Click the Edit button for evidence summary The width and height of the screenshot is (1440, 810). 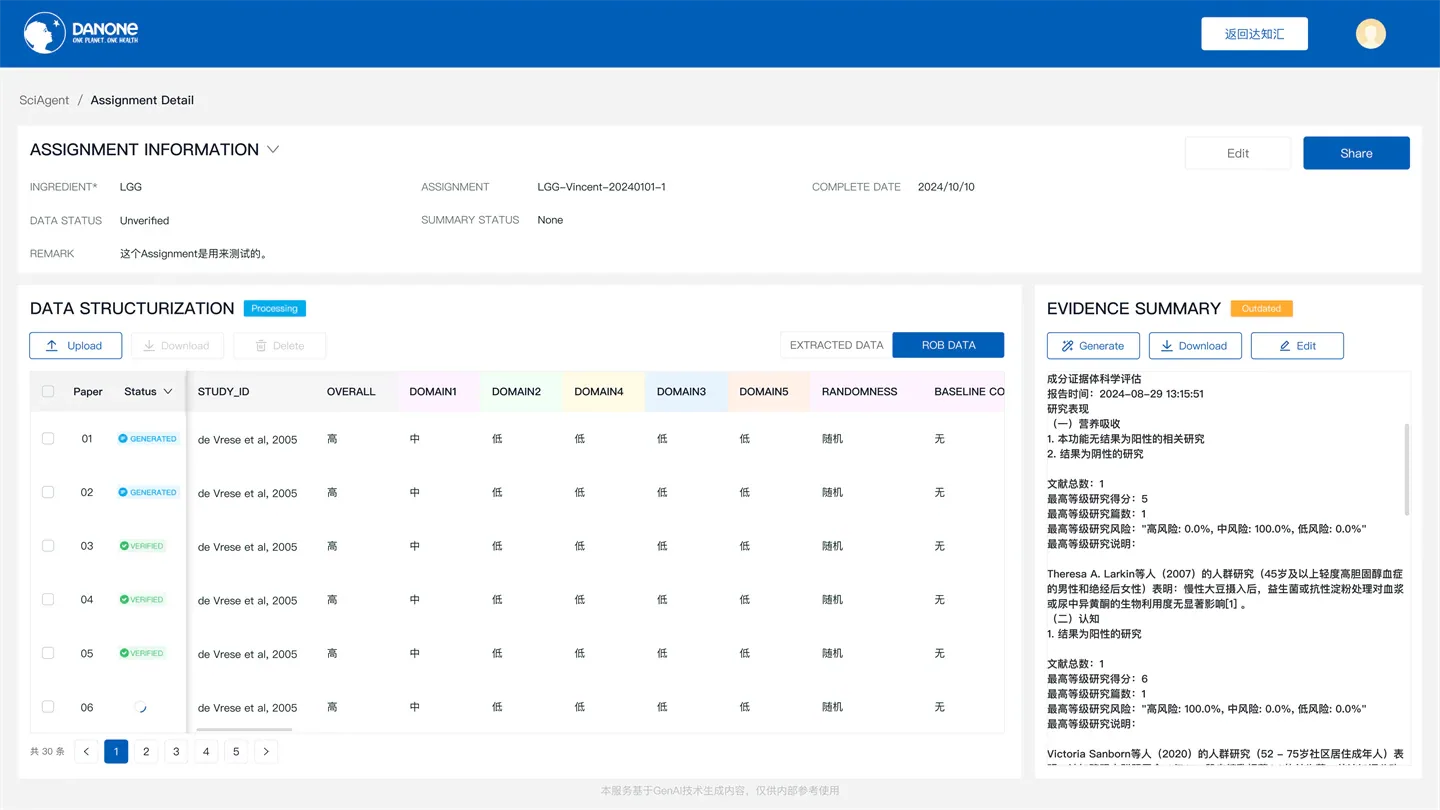pyautogui.click(x=1297, y=346)
